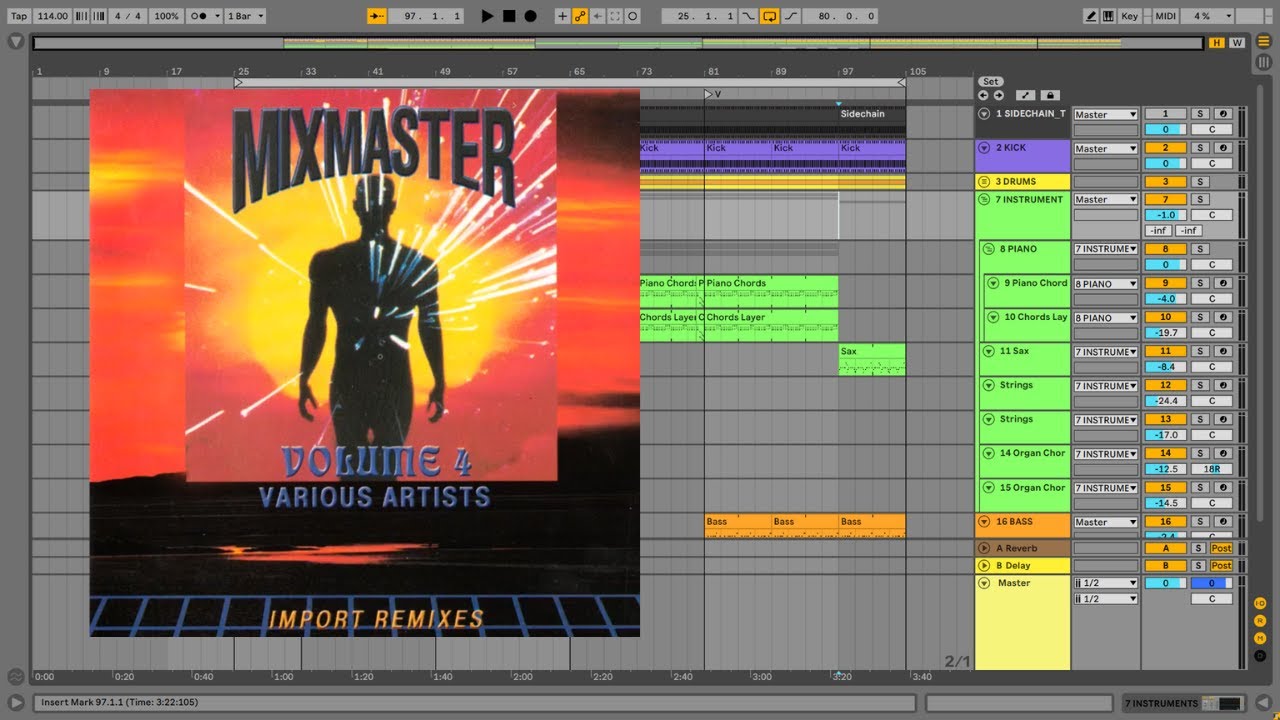Image resolution: width=1280 pixels, height=720 pixels.
Task: Toggle the Lock Envelopes padlock icon
Action: (1050, 95)
